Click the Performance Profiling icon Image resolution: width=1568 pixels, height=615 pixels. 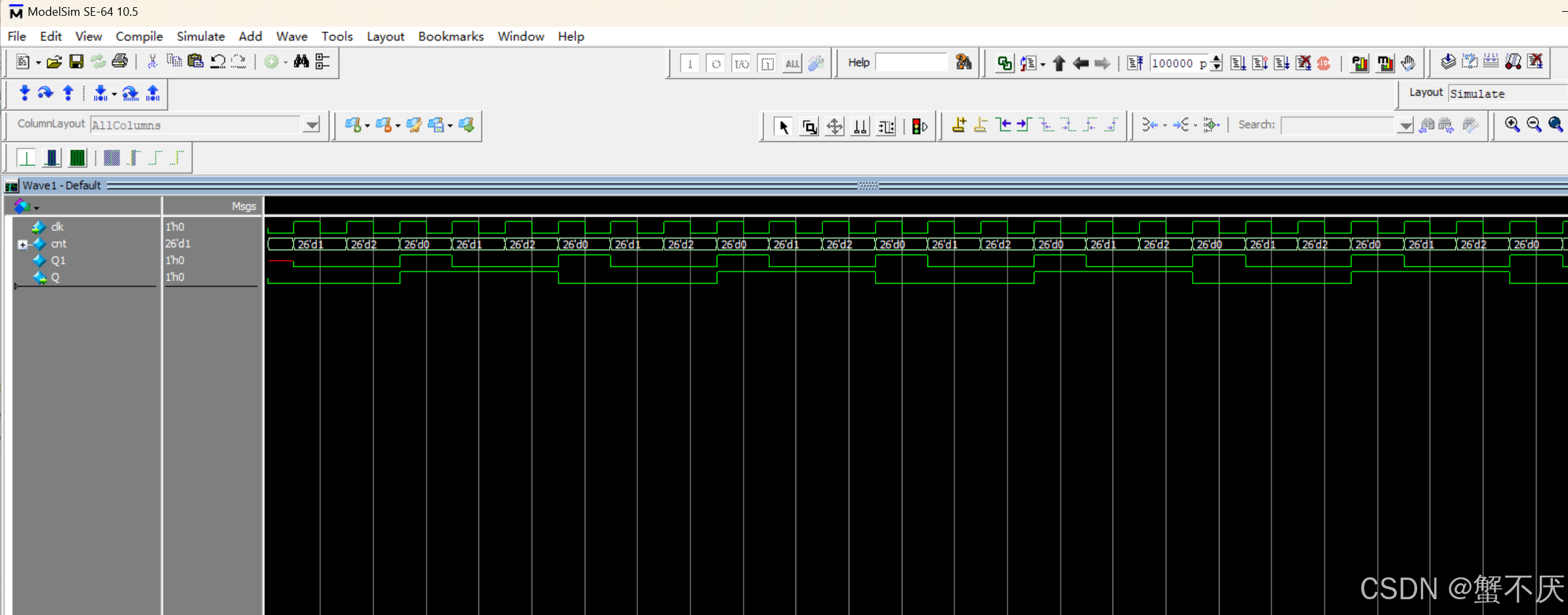coord(1360,63)
